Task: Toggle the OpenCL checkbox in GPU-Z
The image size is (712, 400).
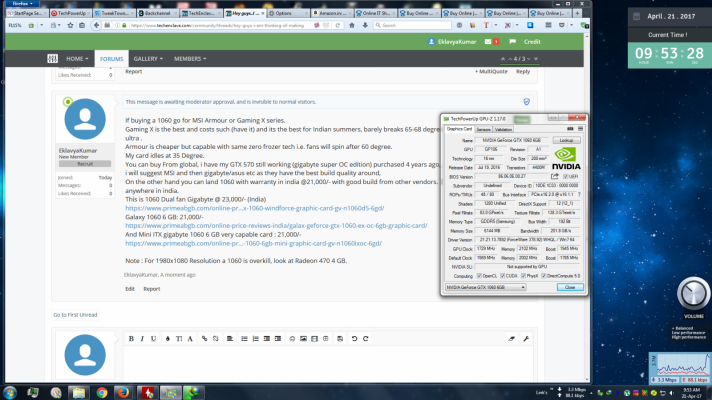Action: [x=479, y=276]
